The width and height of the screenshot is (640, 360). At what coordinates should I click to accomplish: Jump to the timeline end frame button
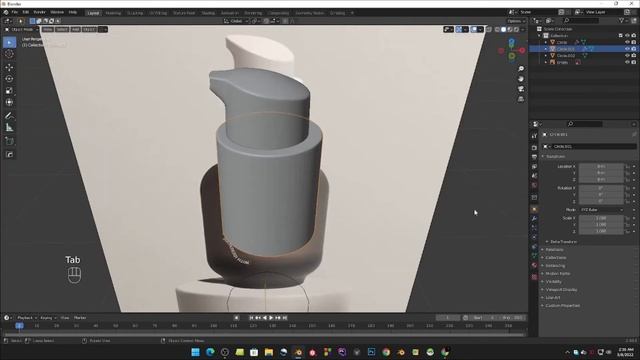pyautogui.click(x=285, y=318)
